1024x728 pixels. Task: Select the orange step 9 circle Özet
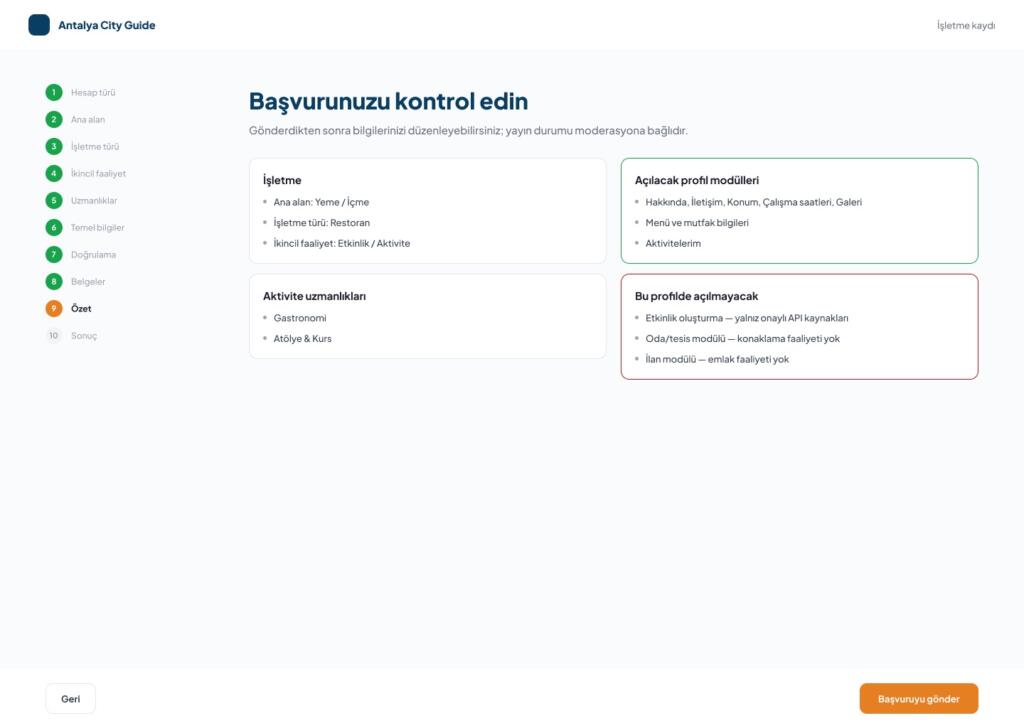pyautogui.click(x=54, y=308)
